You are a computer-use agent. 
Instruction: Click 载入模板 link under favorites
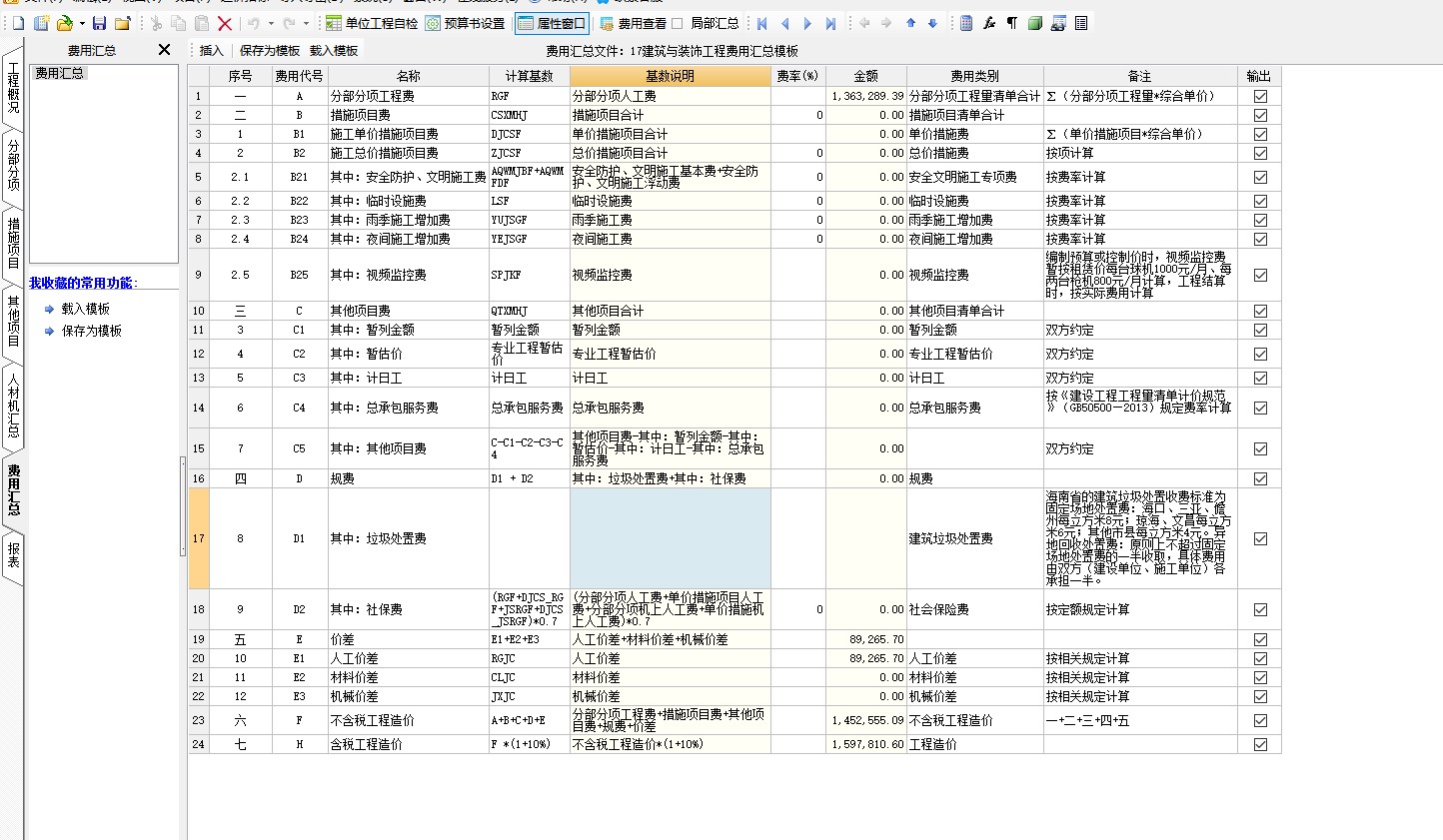[86, 309]
